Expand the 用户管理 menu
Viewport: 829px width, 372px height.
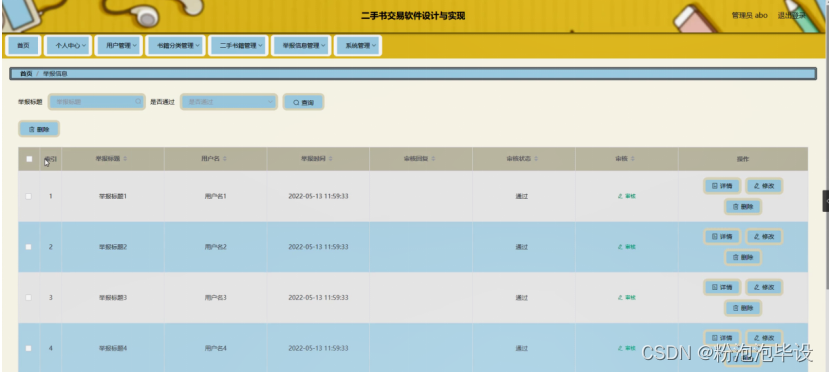pyautogui.click(x=118, y=45)
